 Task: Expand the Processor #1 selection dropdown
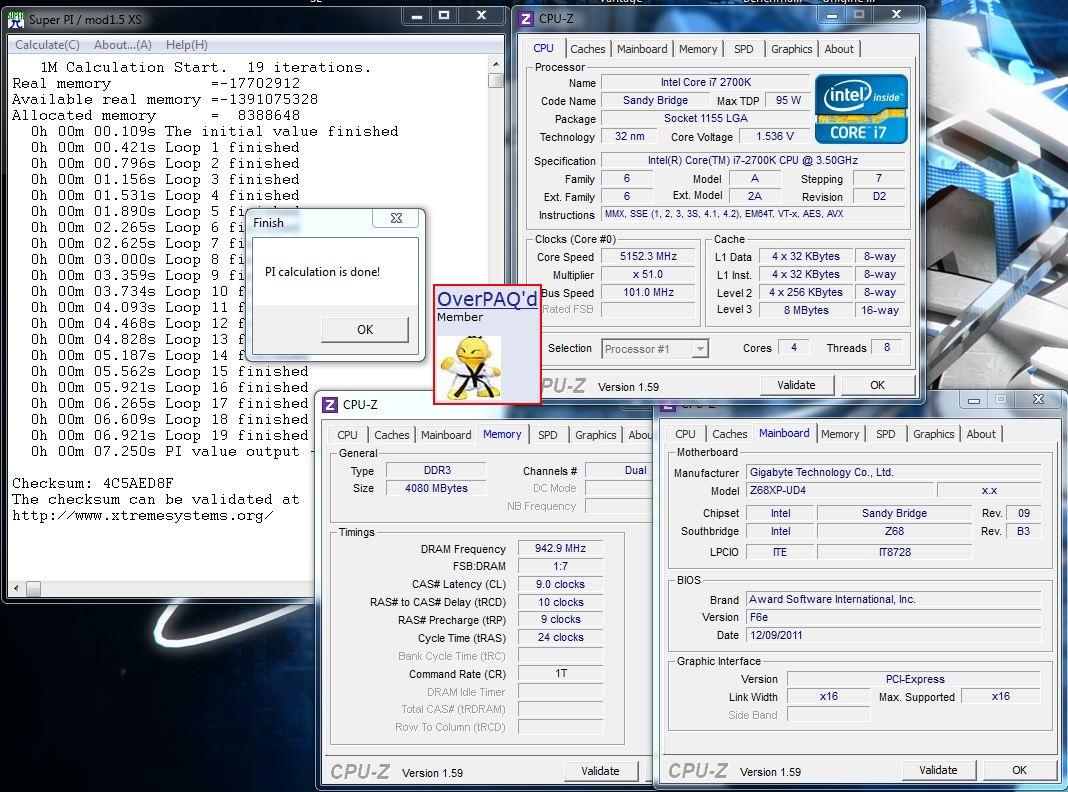[x=700, y=349]
